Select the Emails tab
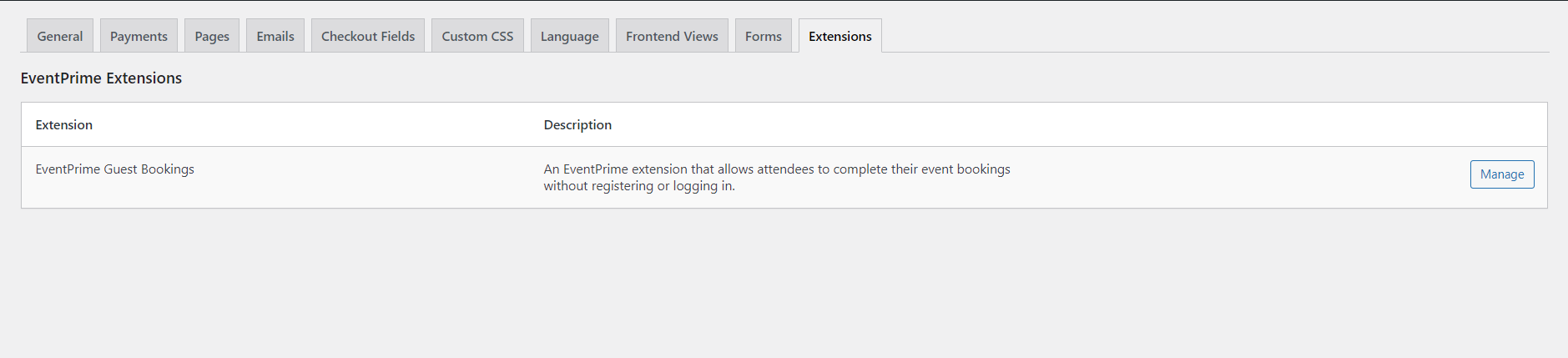Screen dimensions: 1568x358 [275, 36]
